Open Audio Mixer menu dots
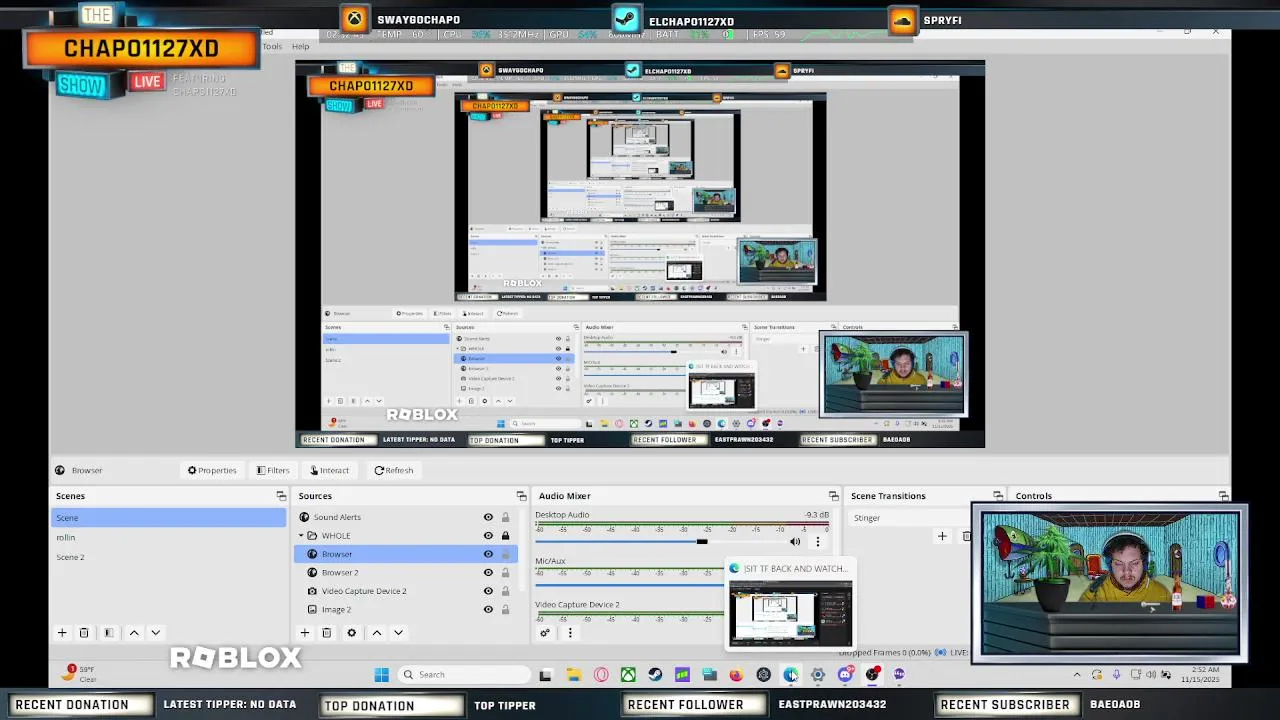The image size is (1280, 720). click(570, 633)
